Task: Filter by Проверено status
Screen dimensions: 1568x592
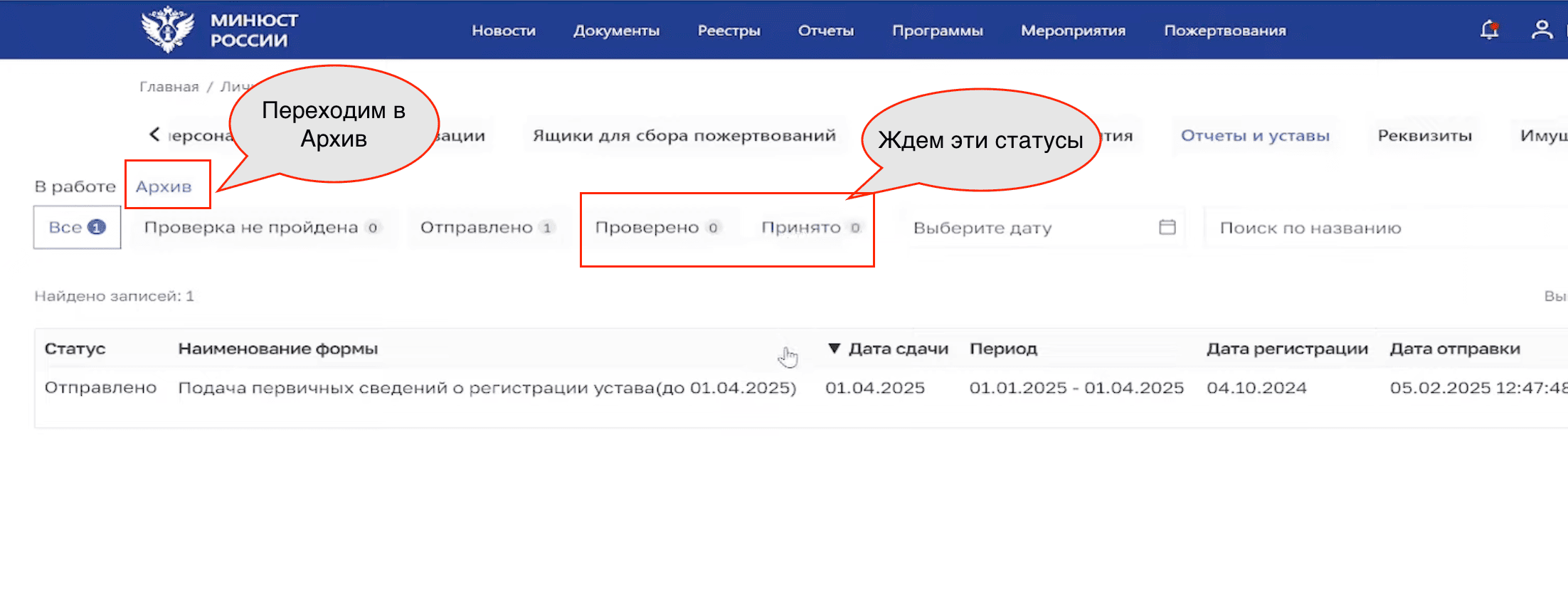Action: [658, 227]
